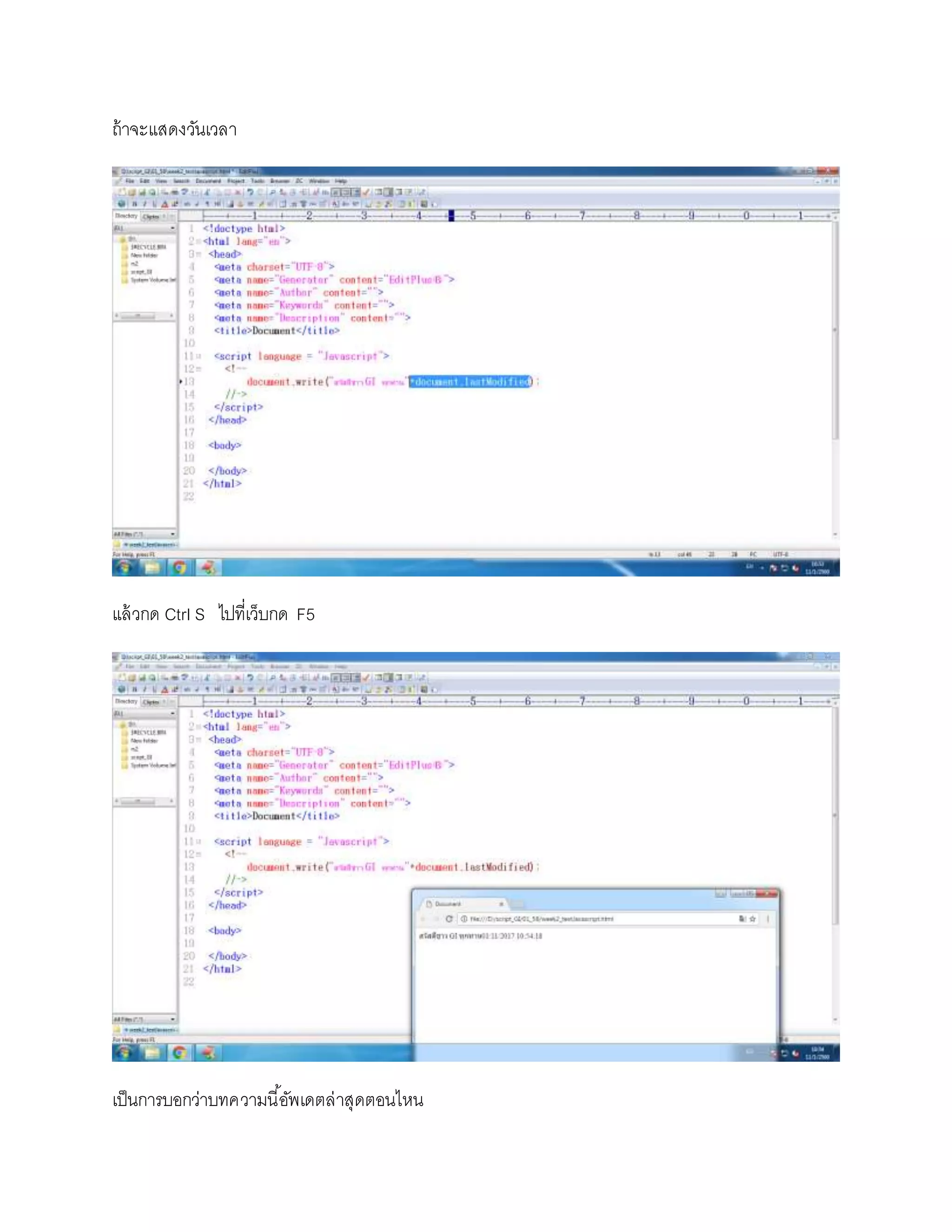
Task: Click Open file icon in highlighted-code EditPlus toolbar
Action: [132, 192]
